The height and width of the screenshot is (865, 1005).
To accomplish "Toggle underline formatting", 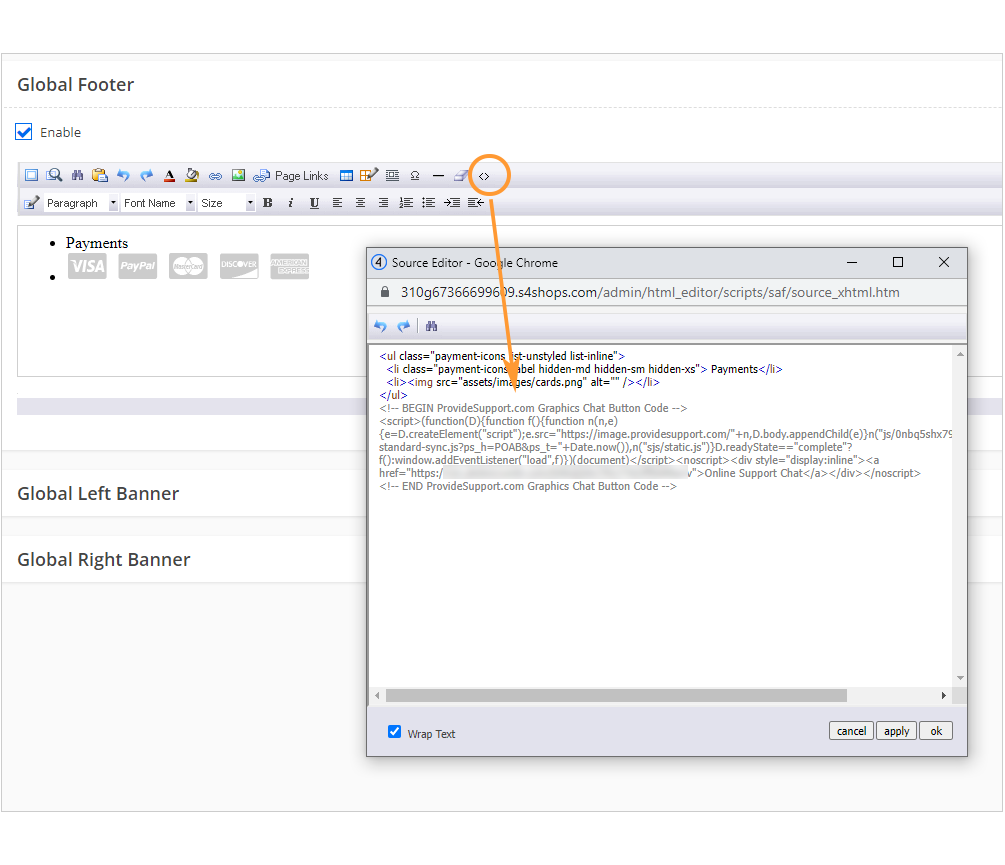I will (312, 203).
